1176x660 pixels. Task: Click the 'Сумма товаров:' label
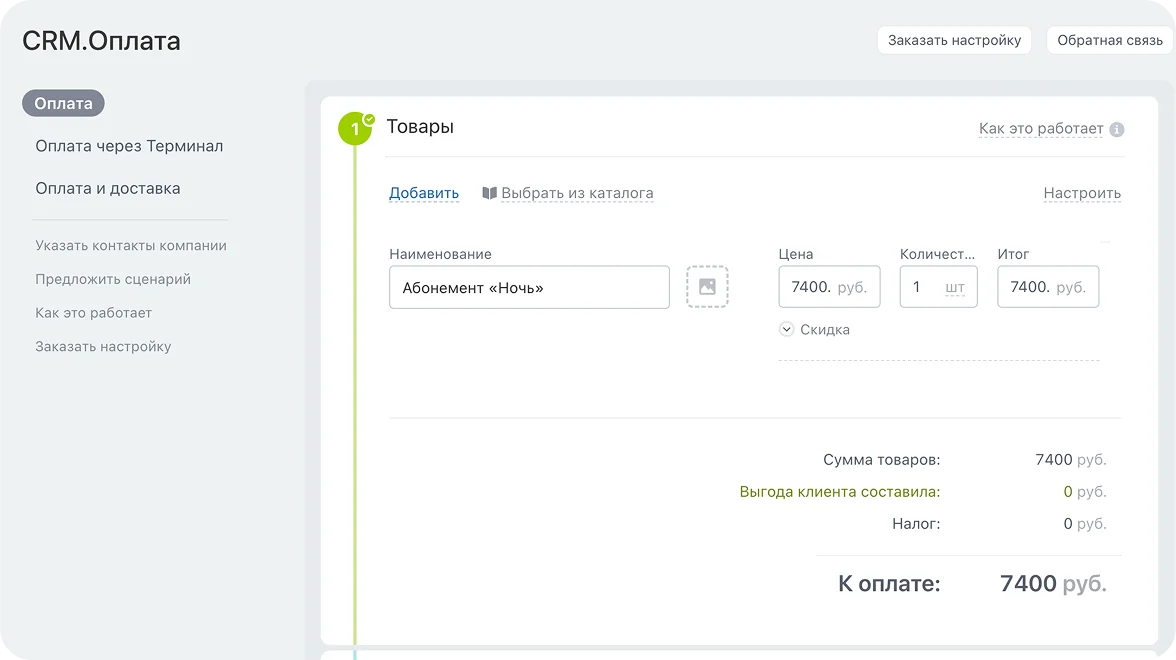point(881,460)
